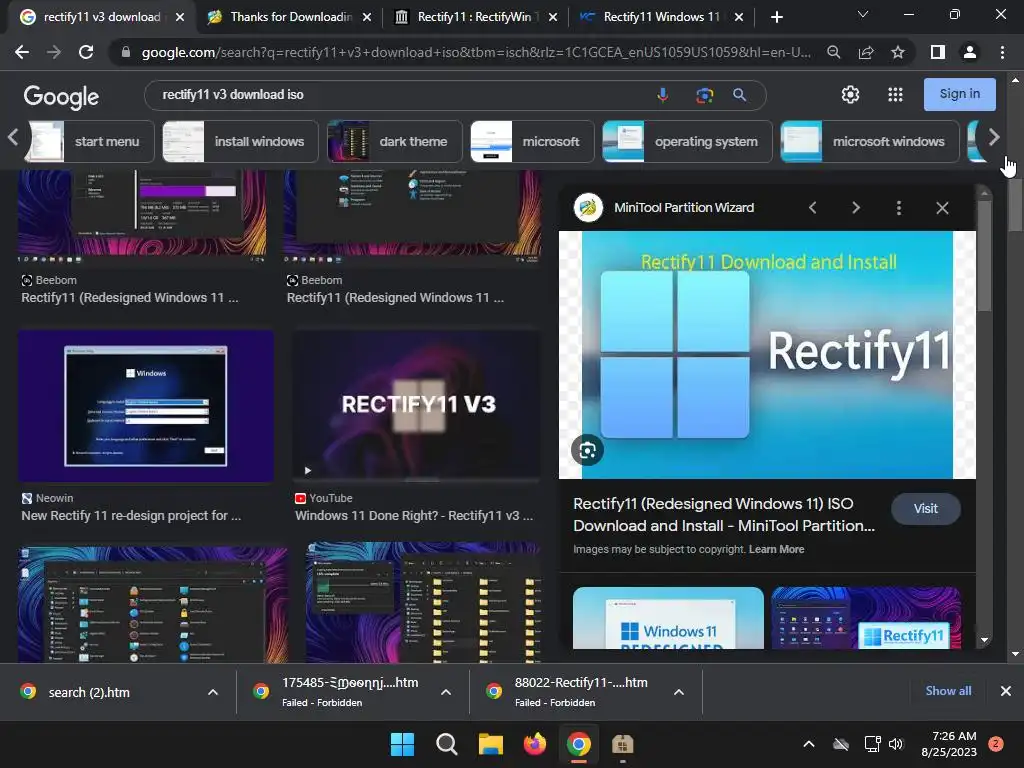Open the MiniTool Partition Wizard source name
The image size is (1024, 768).
coord(684,208)
